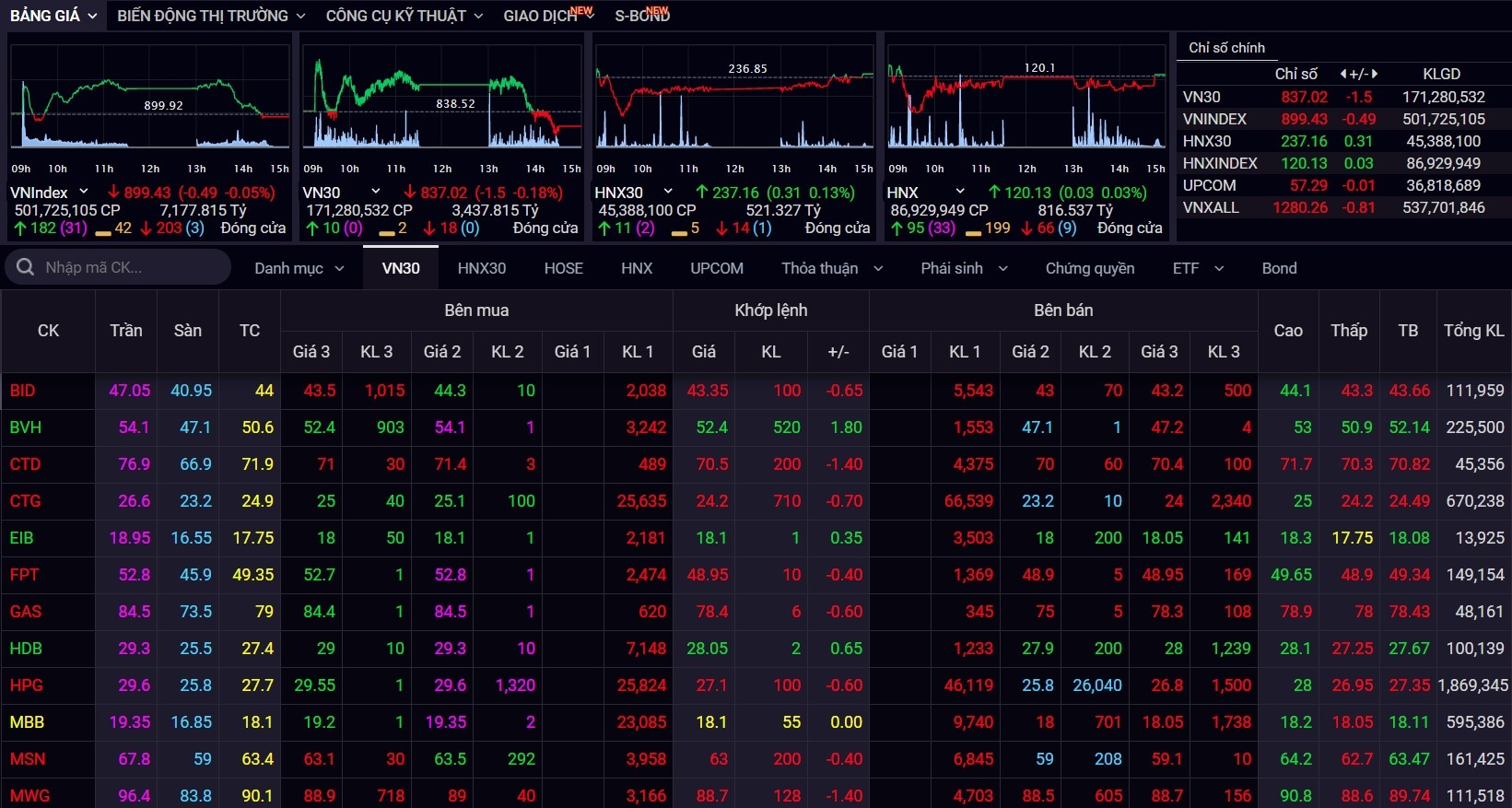Open the VNIndex index selector dropdown
The height and width of the screenshot is (808, 1512).
click(84, 192)
